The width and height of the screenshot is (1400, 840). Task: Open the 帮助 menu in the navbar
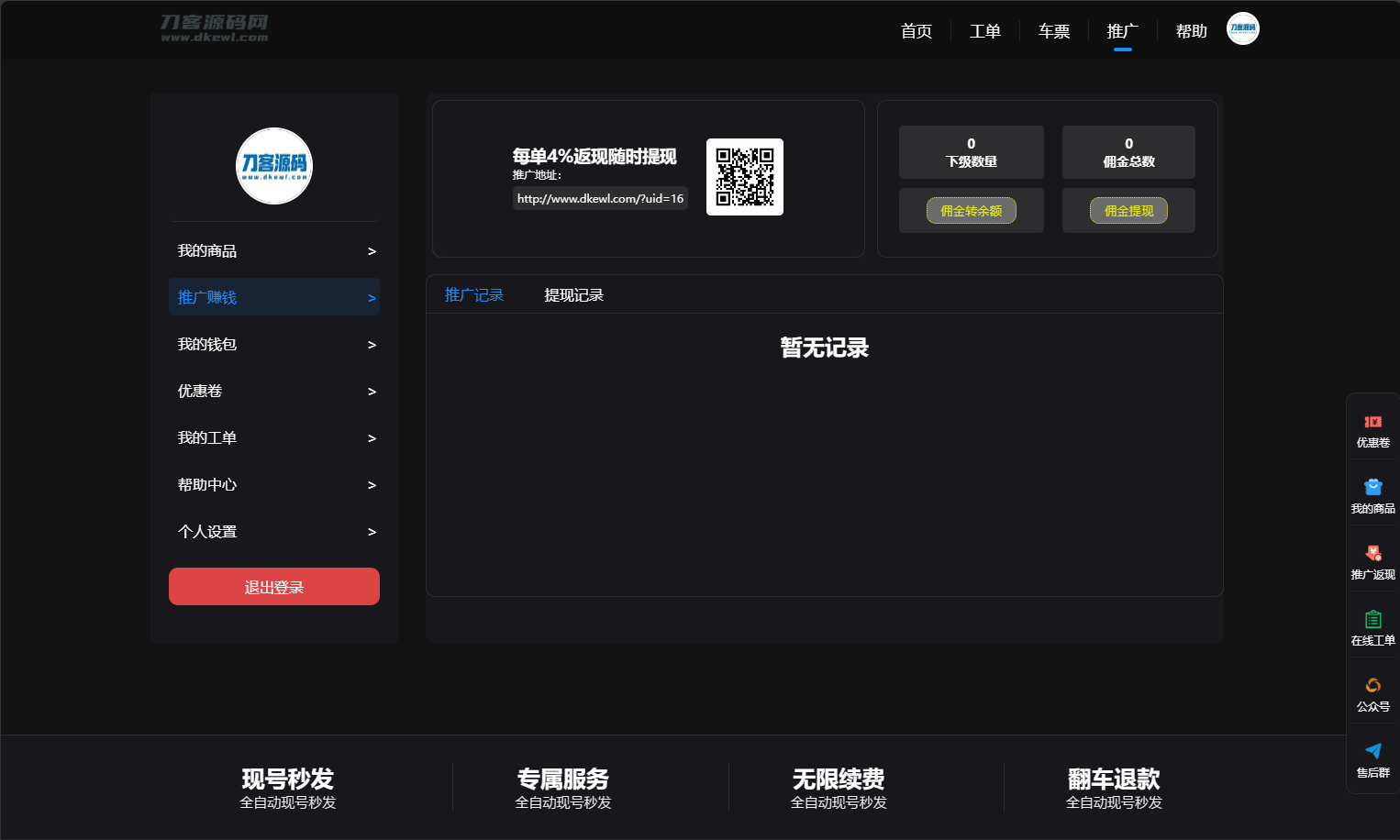(x=1191, y=30)
